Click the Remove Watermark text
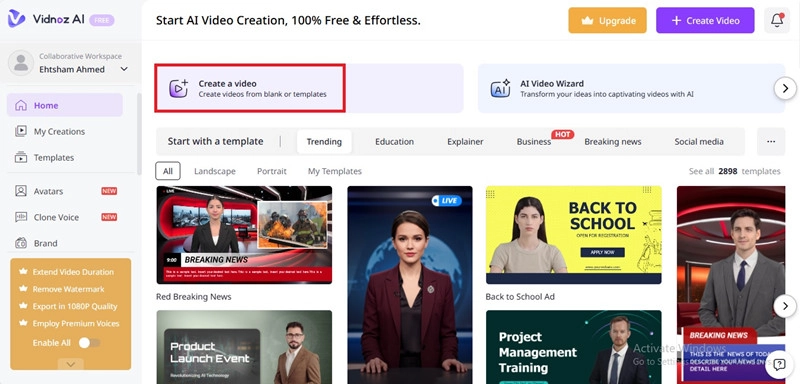 point(68,289)
